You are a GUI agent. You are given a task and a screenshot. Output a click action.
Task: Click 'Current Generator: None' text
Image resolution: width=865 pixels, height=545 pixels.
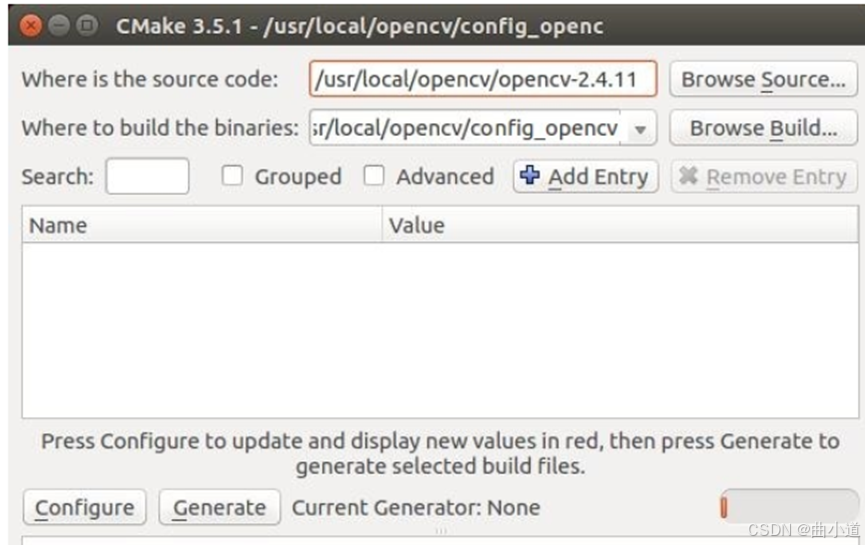point(416,507)
